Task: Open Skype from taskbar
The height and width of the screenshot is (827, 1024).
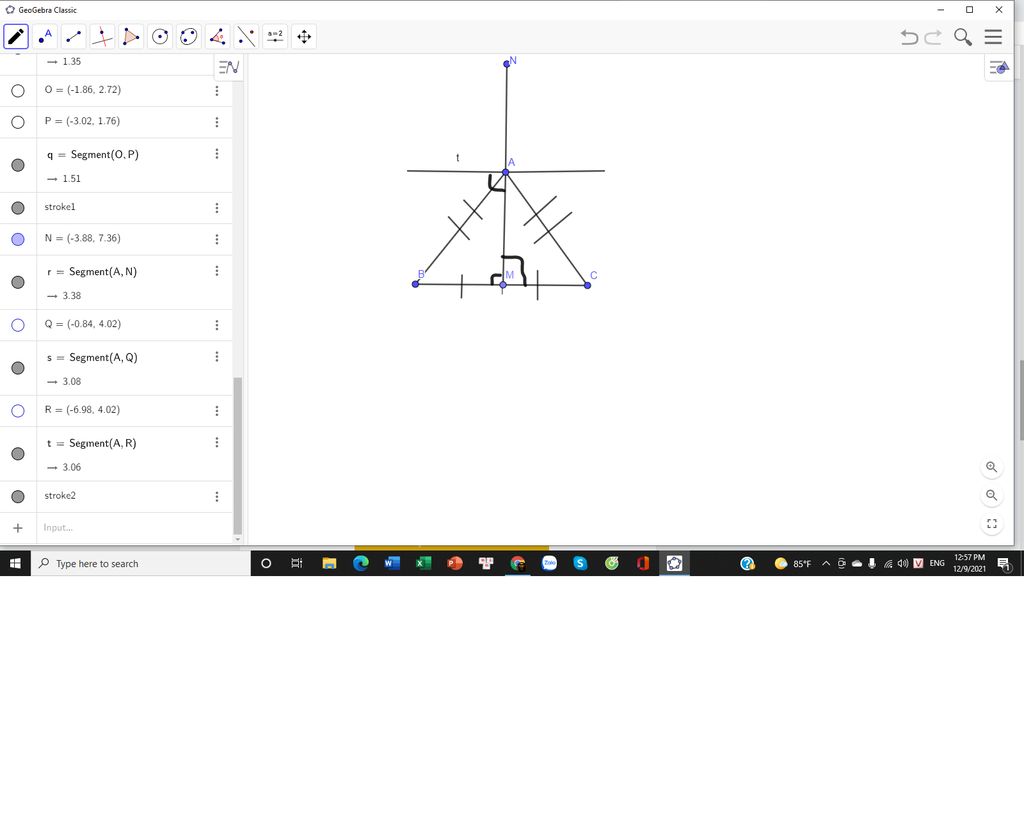Action: (x=580, y=563)
